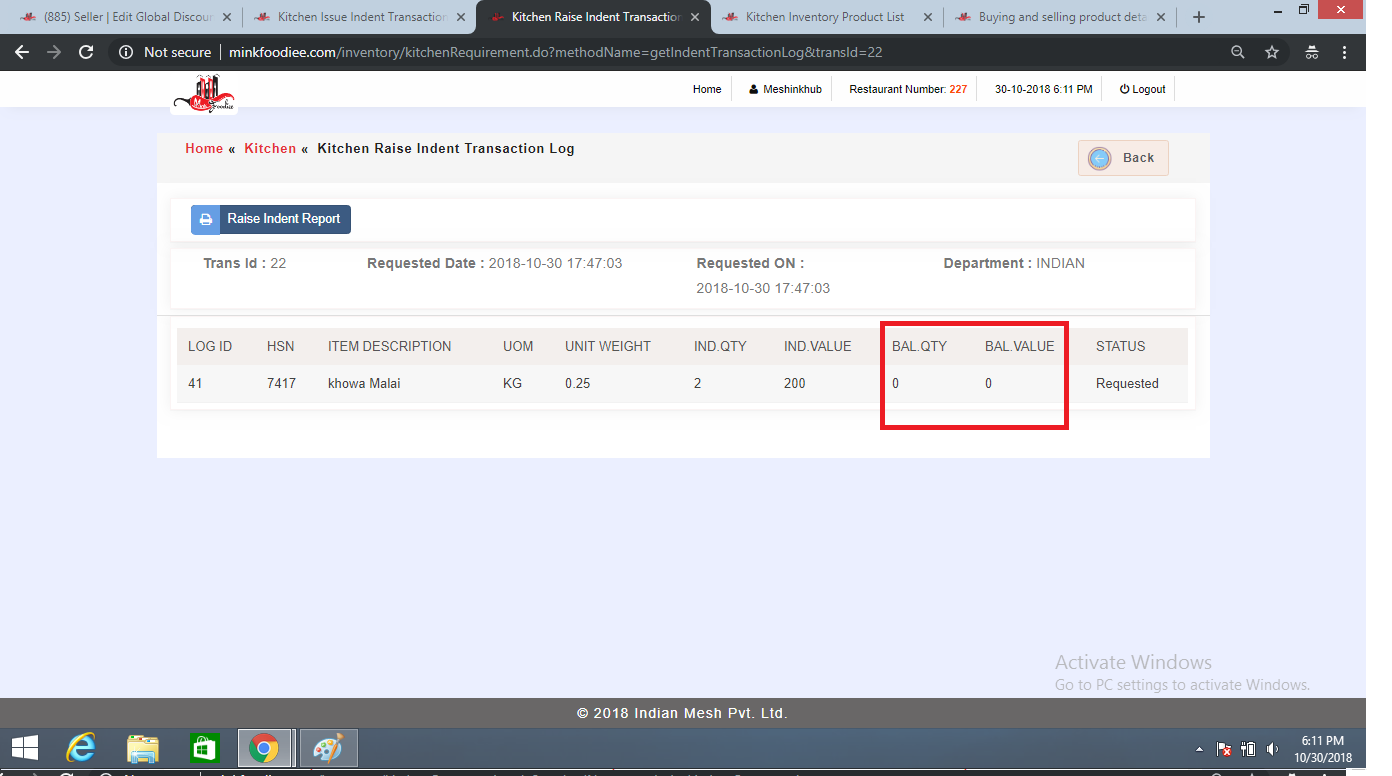The height and width of the screenshot is (776, 1392).
Task: Click unit weight 0.25 cell
Action: tap(577, 383)
